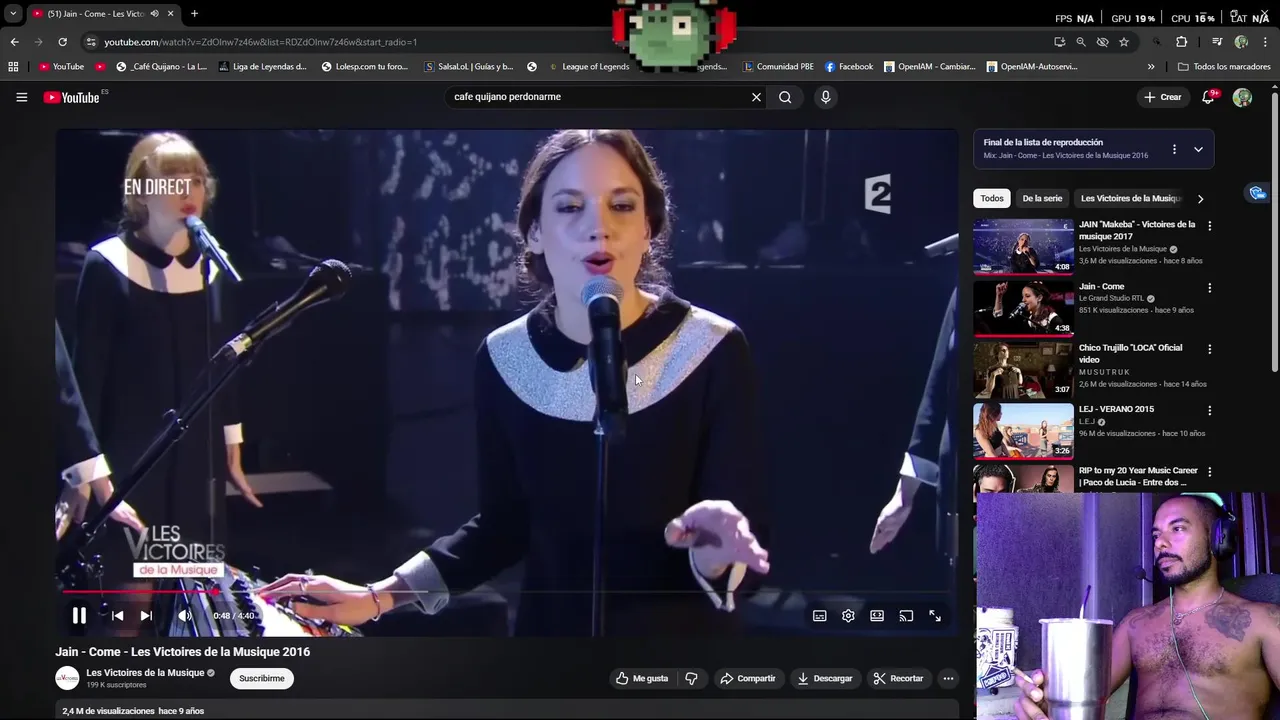Viewport: 1280px width, 720px height.
Task: Mute the tab audio icon
Action: click(x=154, y=13)
